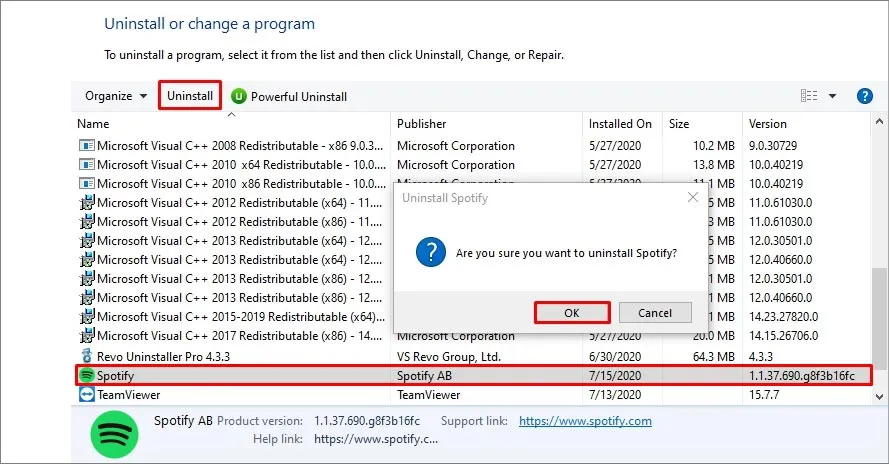
Task: Click version 14.15.26706.0 cell
Action: pyautogui.click(x=783, y=336)
